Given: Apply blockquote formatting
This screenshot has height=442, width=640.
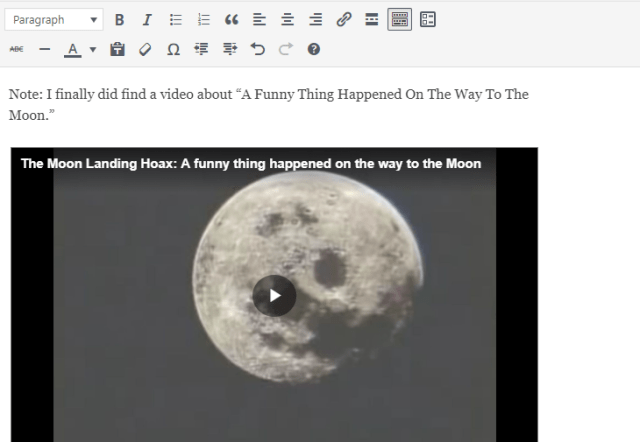Looking at the screenshot, I should 232,20.
